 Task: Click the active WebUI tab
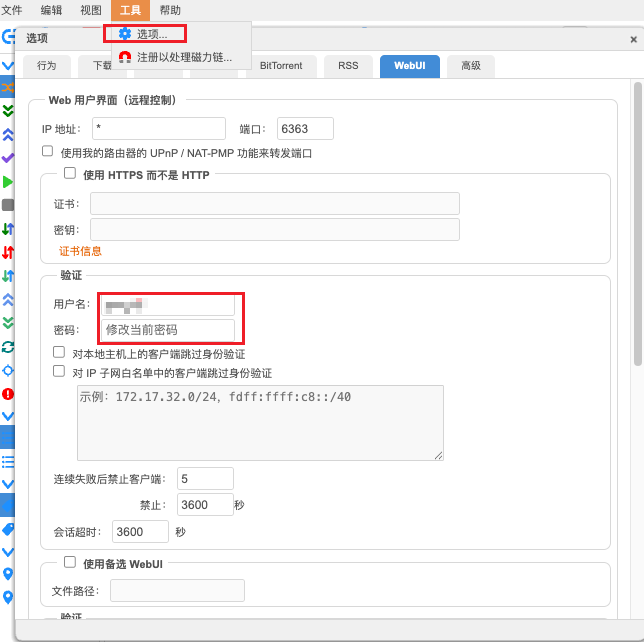pyautogui.click(x=410, y=66)
